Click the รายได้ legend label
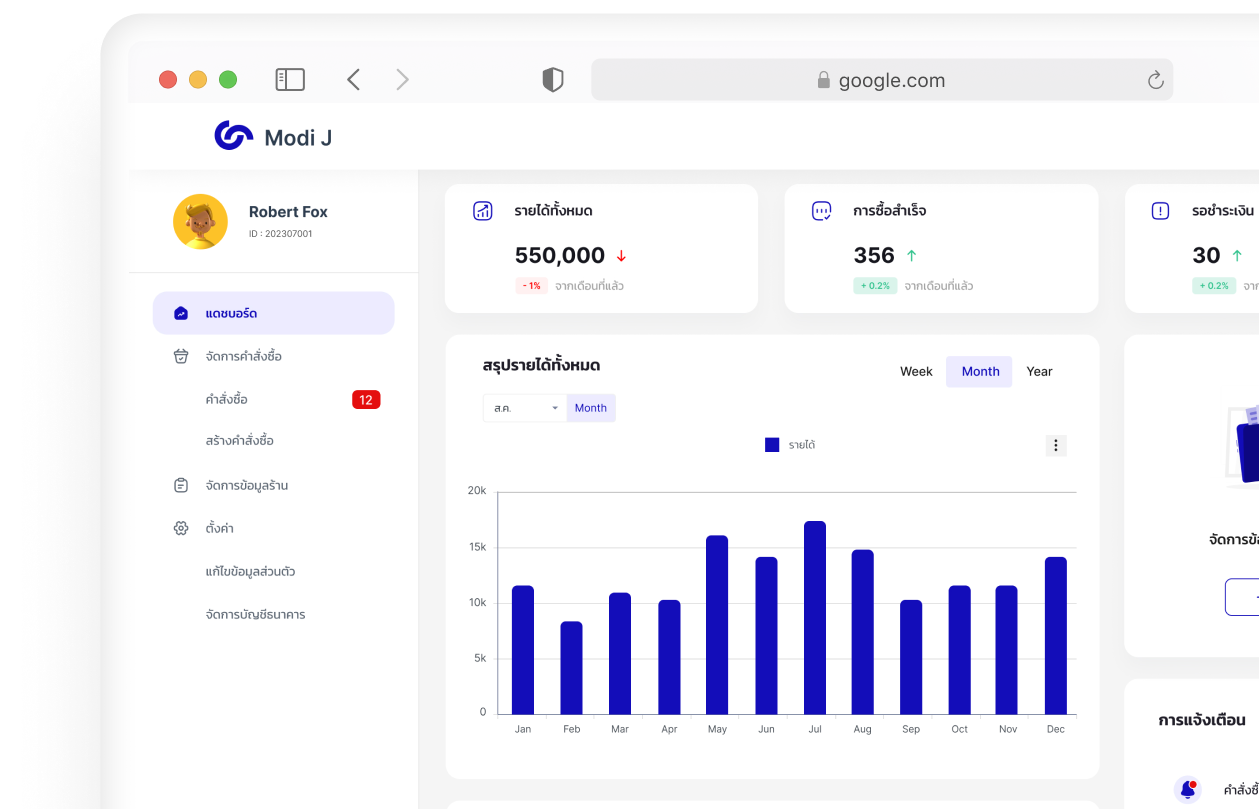The height and width of the screenshot is (809, 1259). tap(801, 445)
